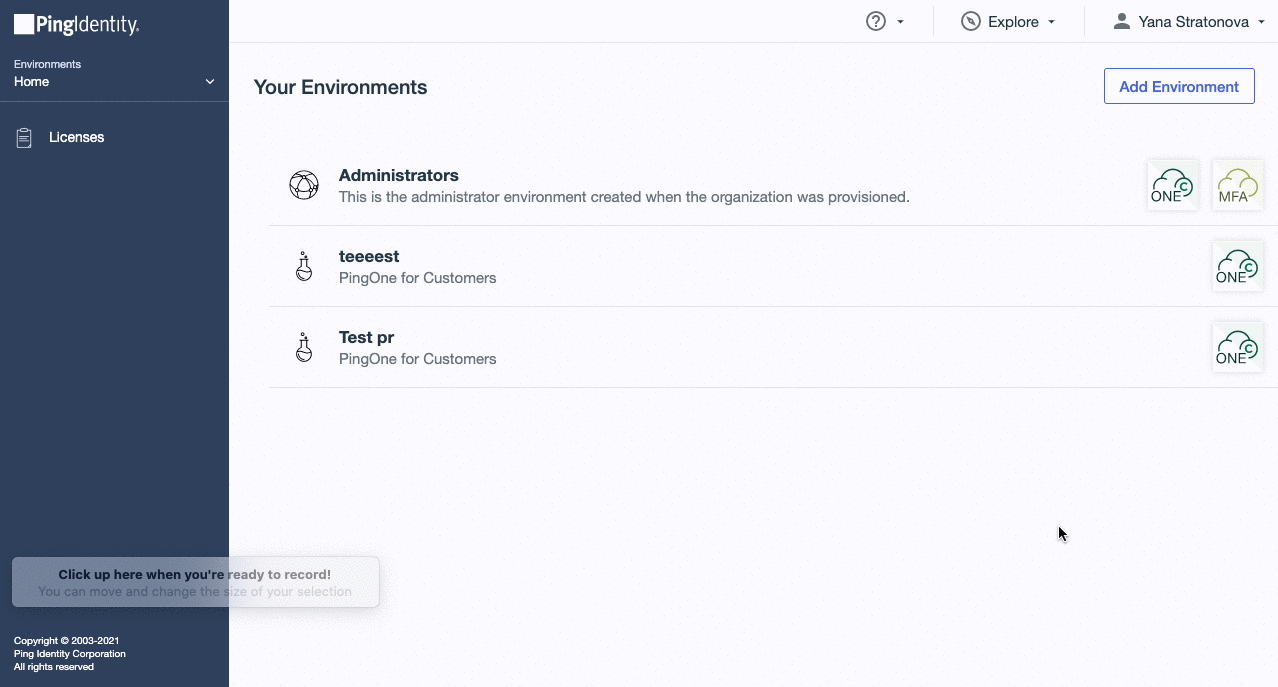Click 'PingOne for Customers' under teeeest
Screen dimensions: 1278x687
[x=417, y=278]
